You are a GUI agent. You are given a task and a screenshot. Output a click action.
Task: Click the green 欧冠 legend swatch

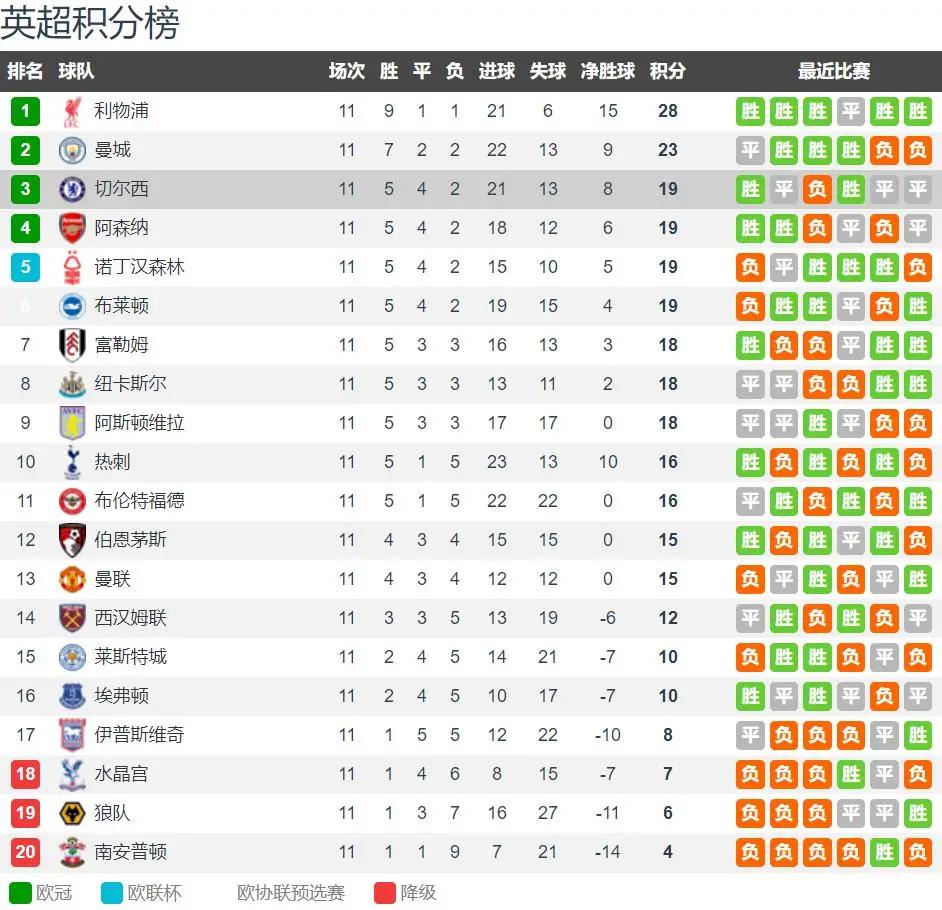(20, 893)
